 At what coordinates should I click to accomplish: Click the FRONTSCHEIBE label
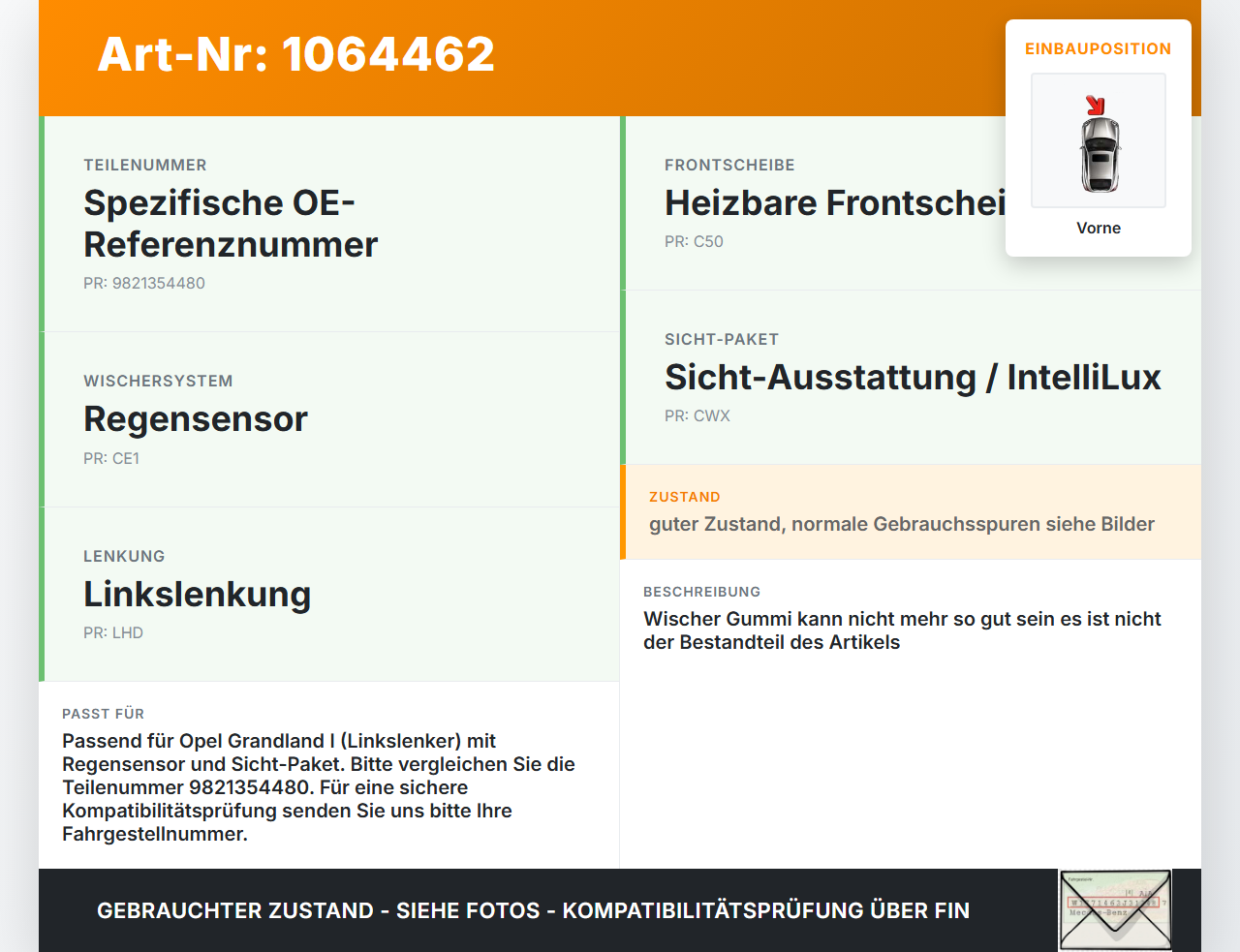pos(729,165)
